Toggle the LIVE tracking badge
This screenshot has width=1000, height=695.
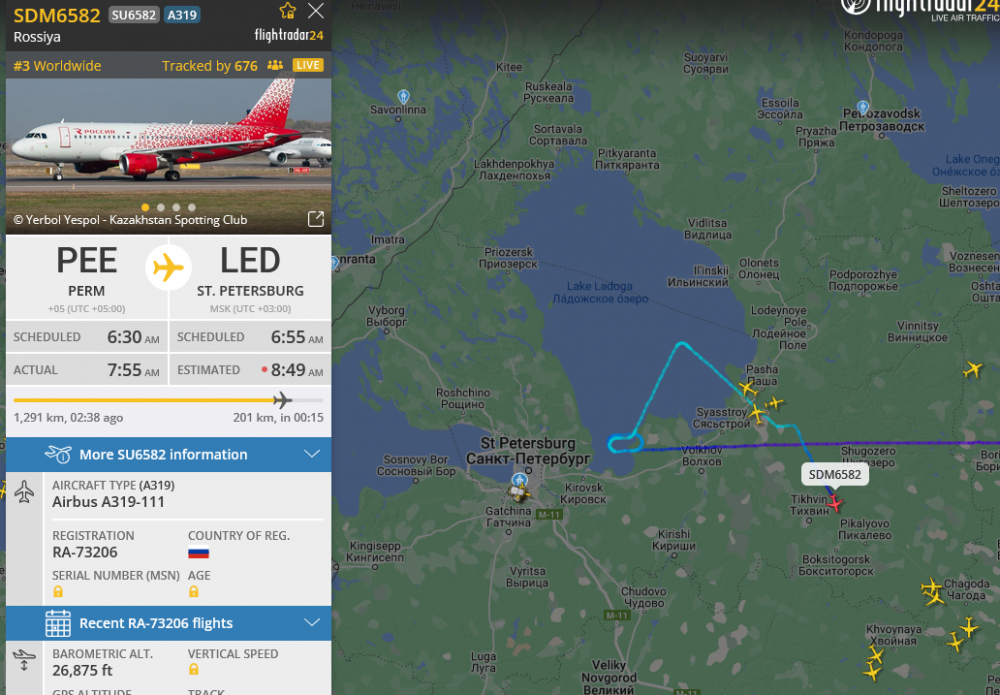pyautogui.click(x=308, y=65)
